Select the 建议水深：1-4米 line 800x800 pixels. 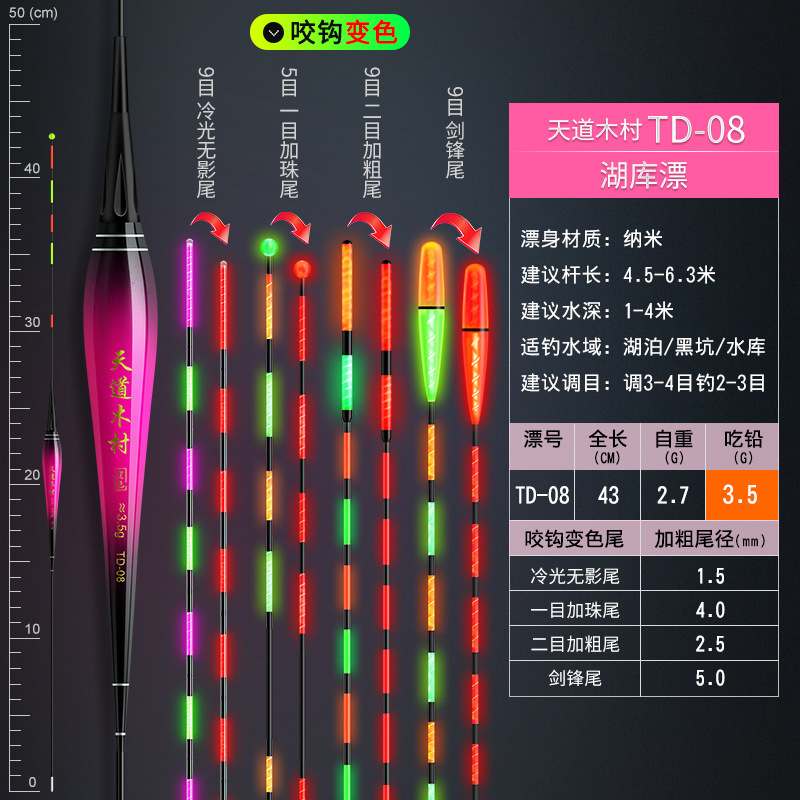click(597, 311)
